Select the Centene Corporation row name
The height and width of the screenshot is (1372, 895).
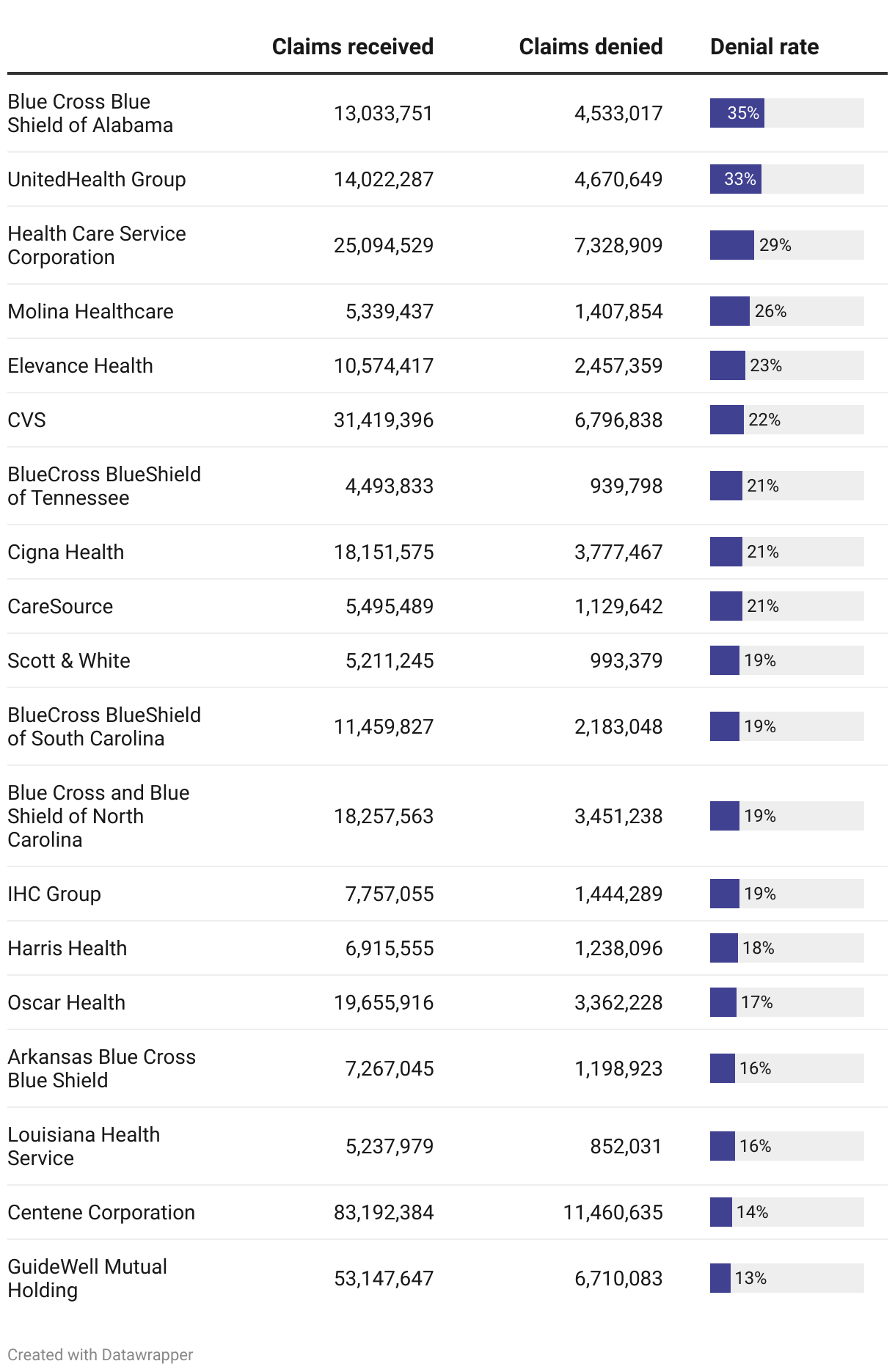(x=101, y=1212)
